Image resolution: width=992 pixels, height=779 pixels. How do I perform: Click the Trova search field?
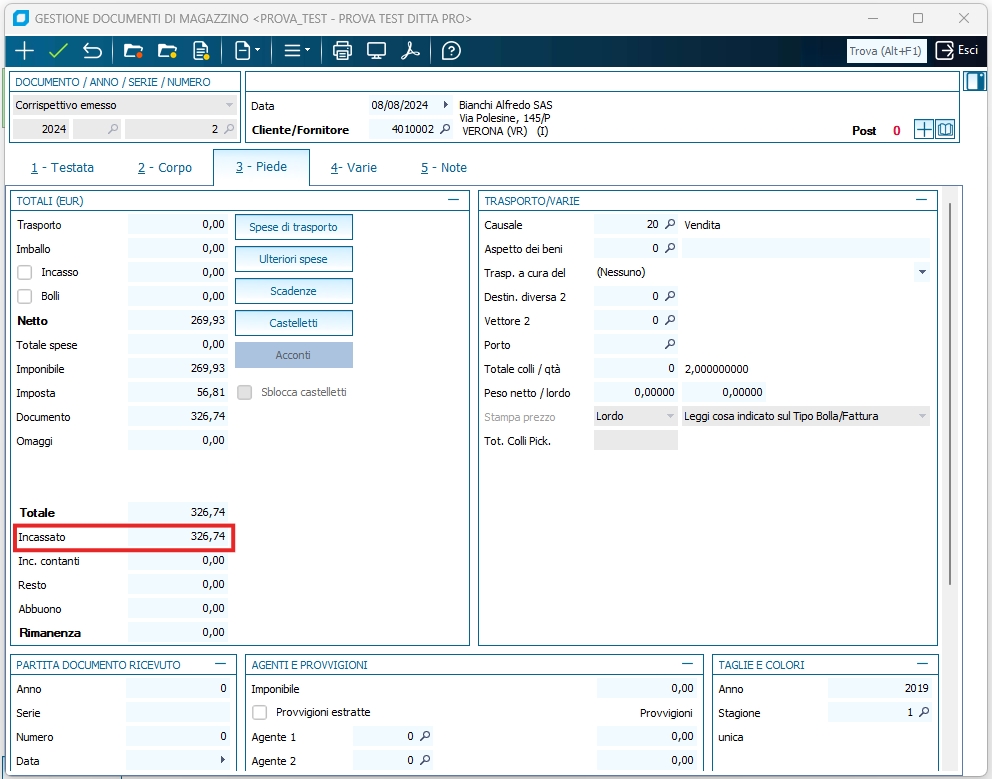click(x=886, y=51)
